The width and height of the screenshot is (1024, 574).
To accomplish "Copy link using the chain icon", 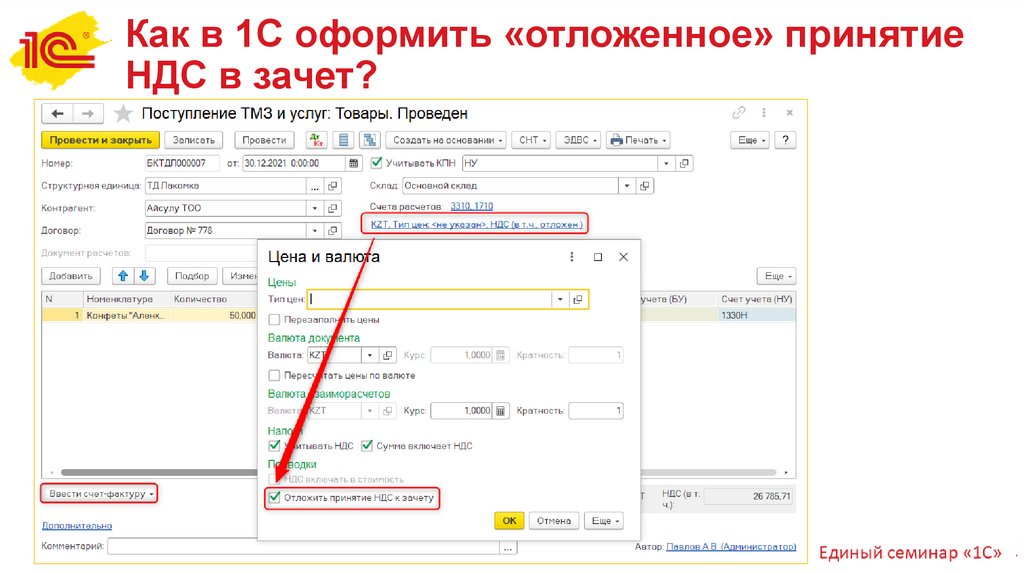I will point(739,112).
